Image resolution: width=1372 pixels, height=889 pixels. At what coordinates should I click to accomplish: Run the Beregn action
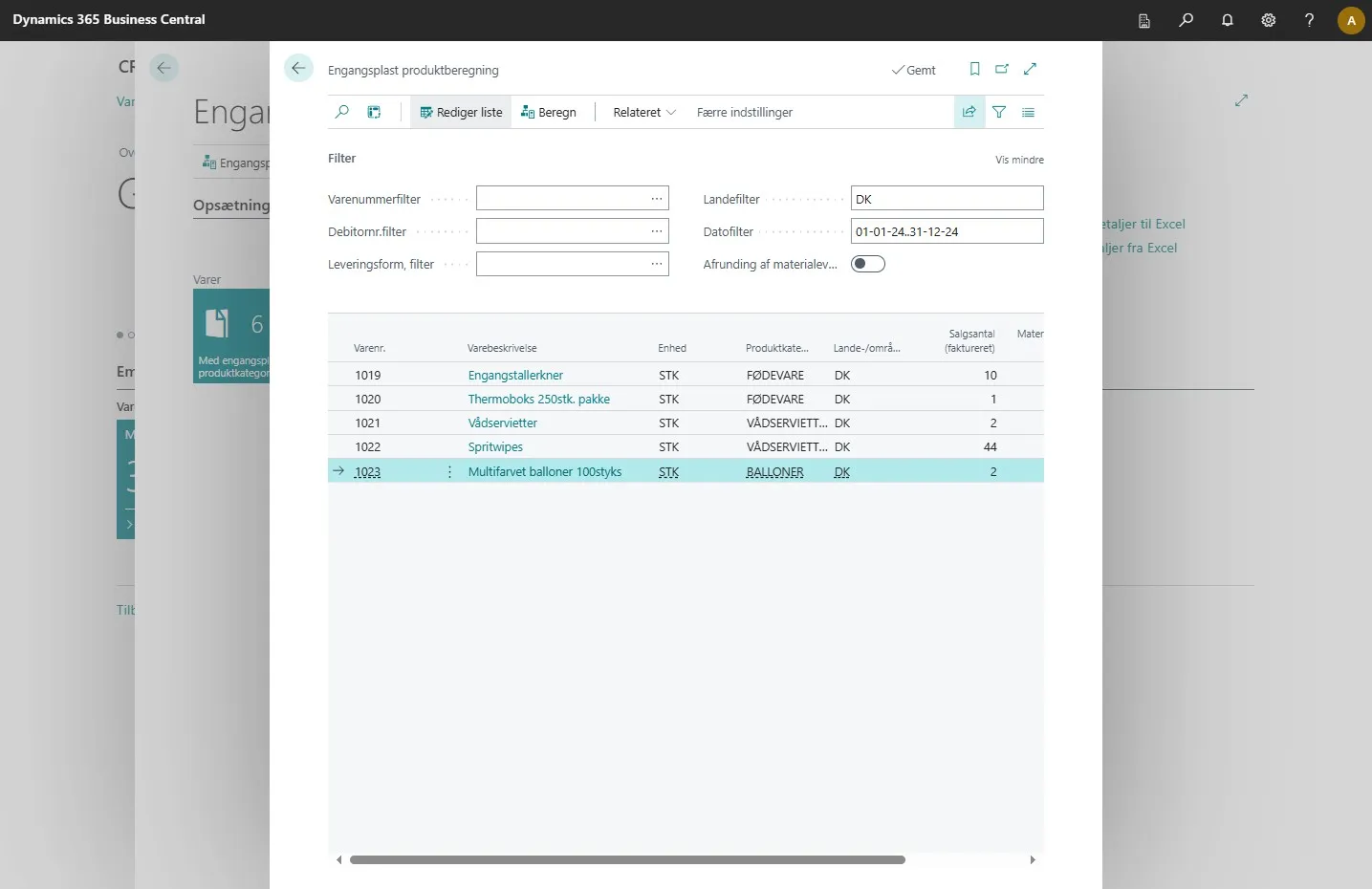[x=549, y=112]
